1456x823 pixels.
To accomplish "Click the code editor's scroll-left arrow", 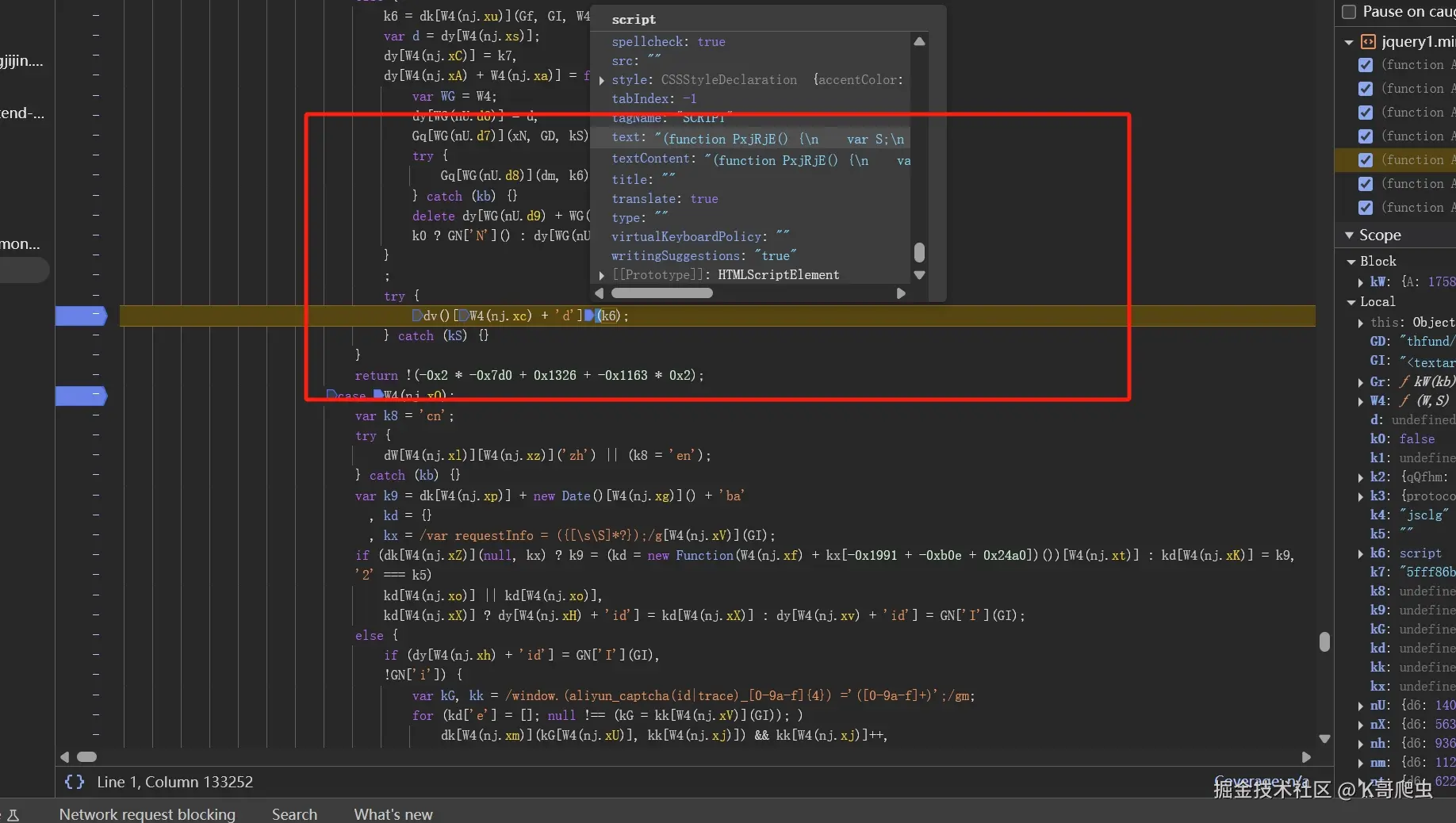I will point(65,757).
